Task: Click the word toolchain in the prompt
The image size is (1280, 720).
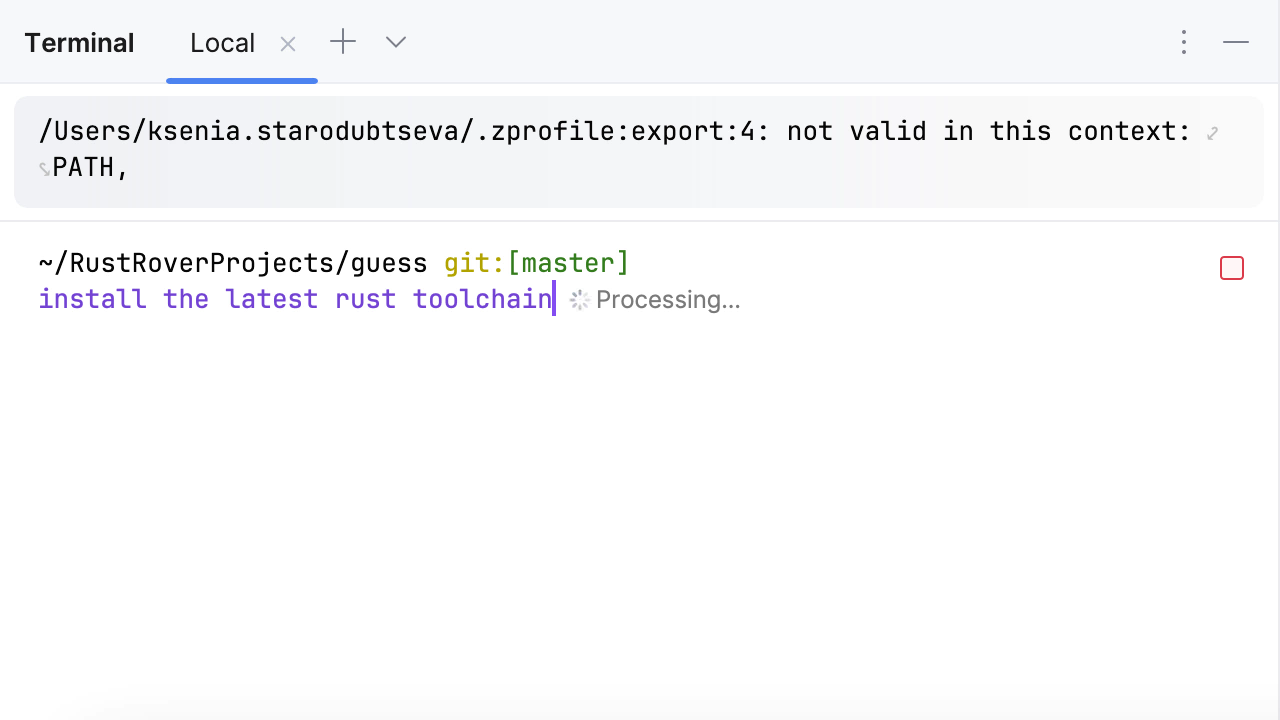Action: click(482, 299)
